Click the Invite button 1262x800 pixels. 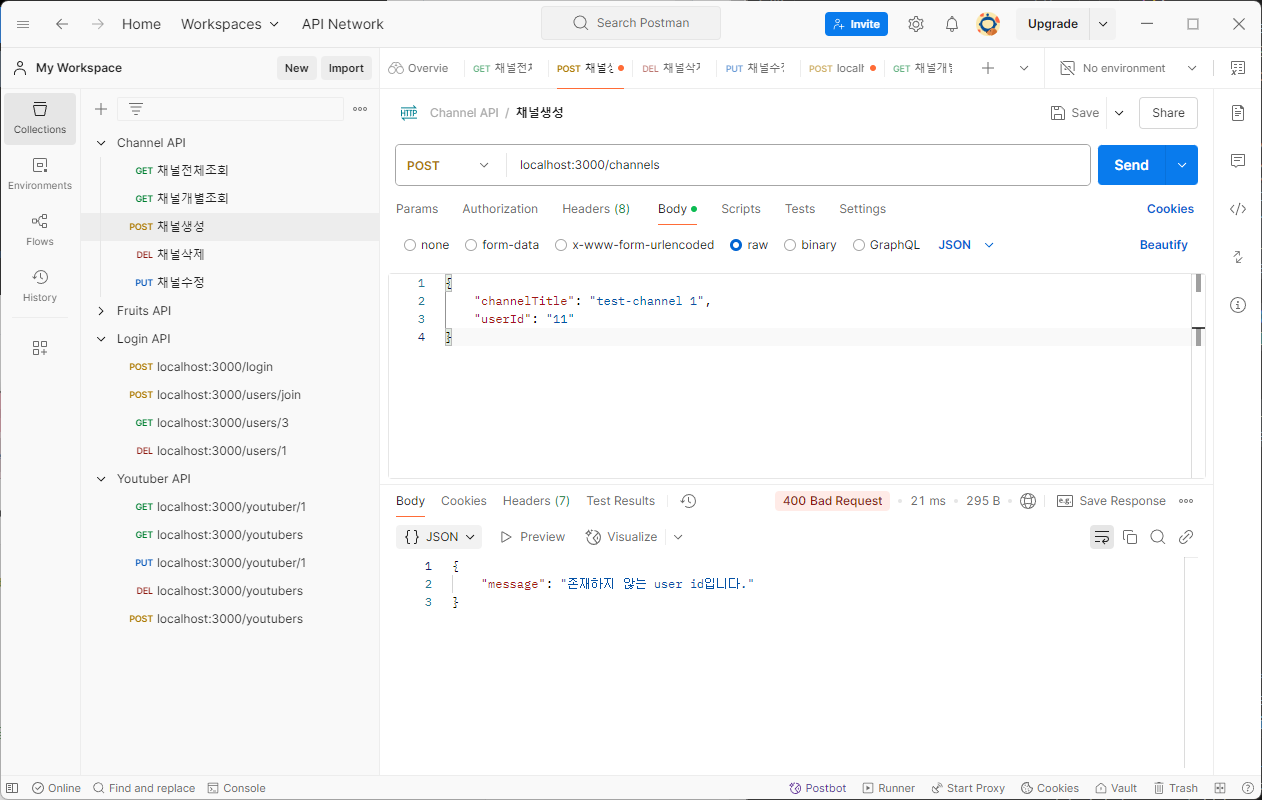[x=856, y=24]
